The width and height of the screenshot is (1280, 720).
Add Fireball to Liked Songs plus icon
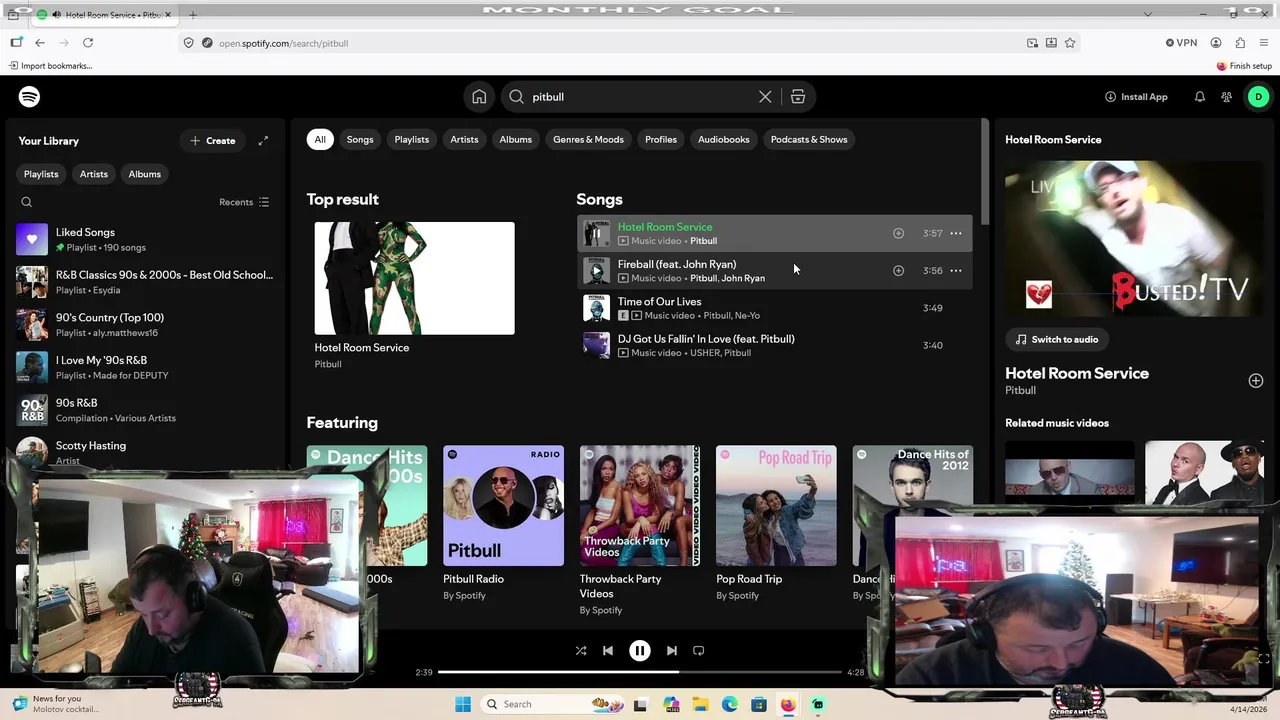pyautogui.click(x=898, y=270)
